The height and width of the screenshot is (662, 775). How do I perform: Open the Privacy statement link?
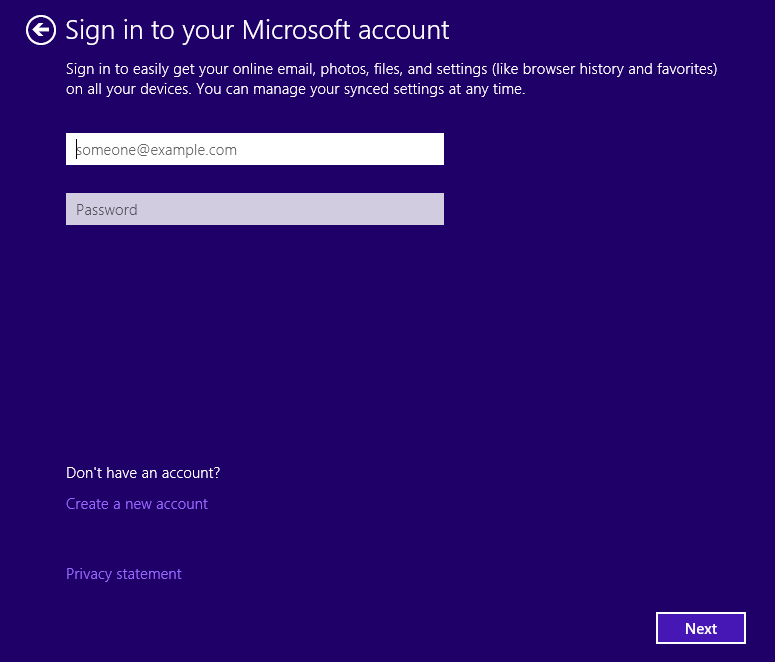pyautogui.click(x=124, y=574)
